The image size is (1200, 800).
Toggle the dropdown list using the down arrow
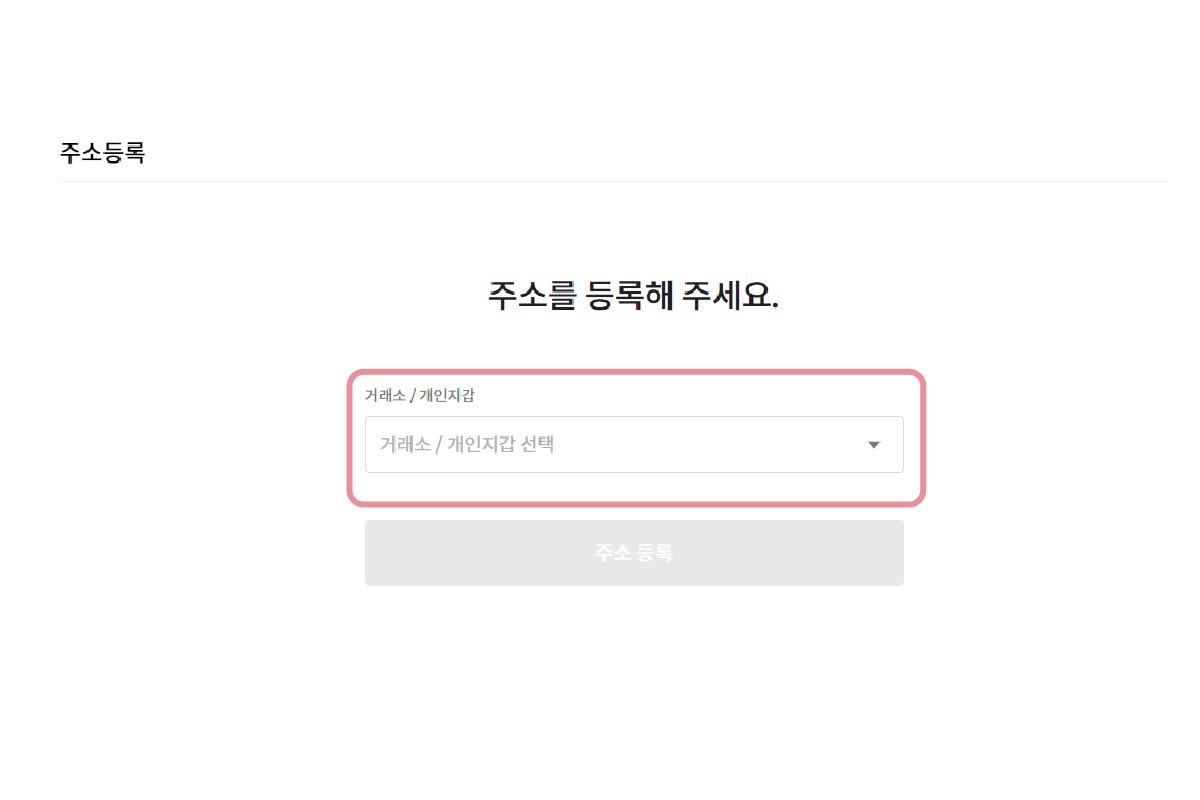874,445
